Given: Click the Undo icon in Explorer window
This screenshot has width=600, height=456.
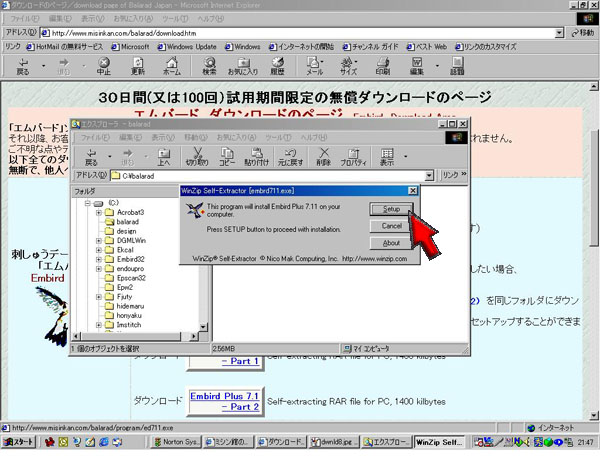Looking at the screenshot, I should [x=290, y=157].
